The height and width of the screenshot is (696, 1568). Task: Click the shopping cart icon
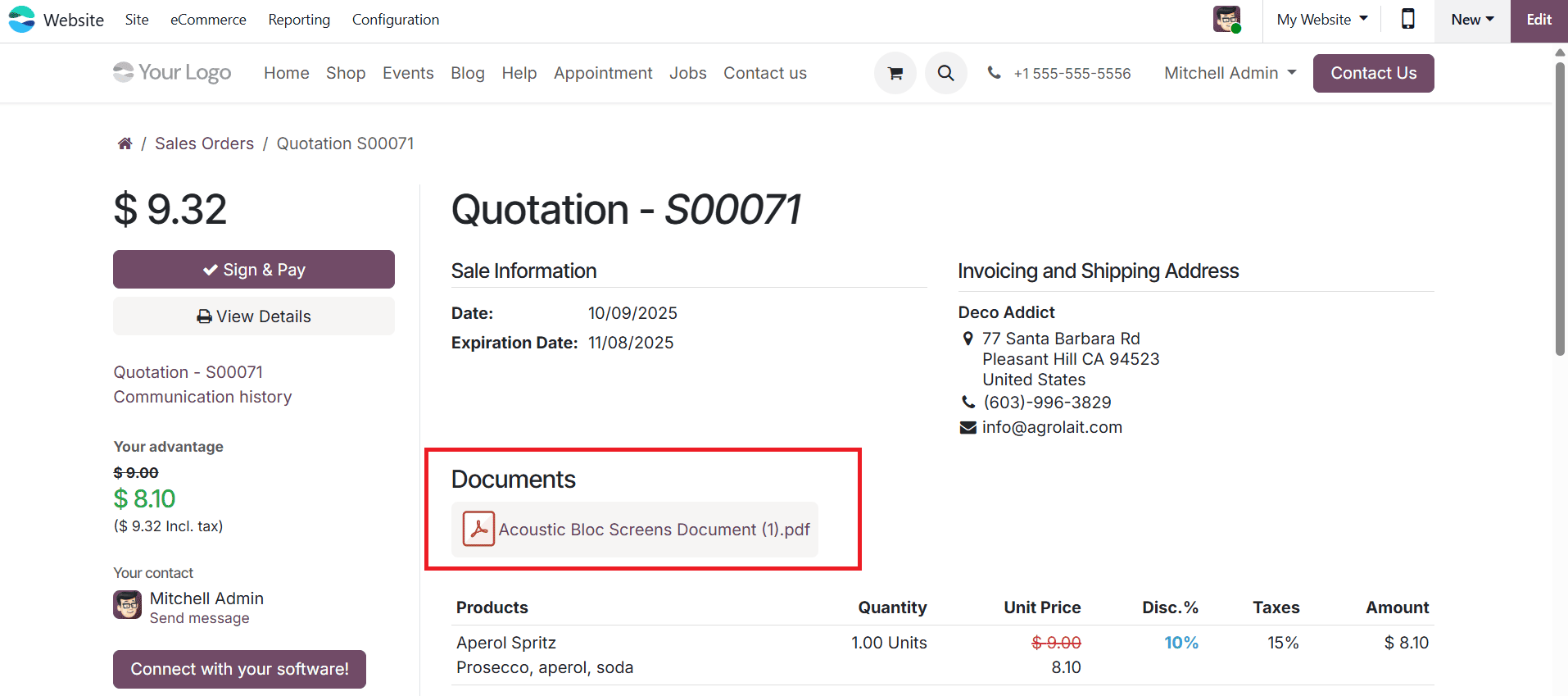[x=895, y=74]
